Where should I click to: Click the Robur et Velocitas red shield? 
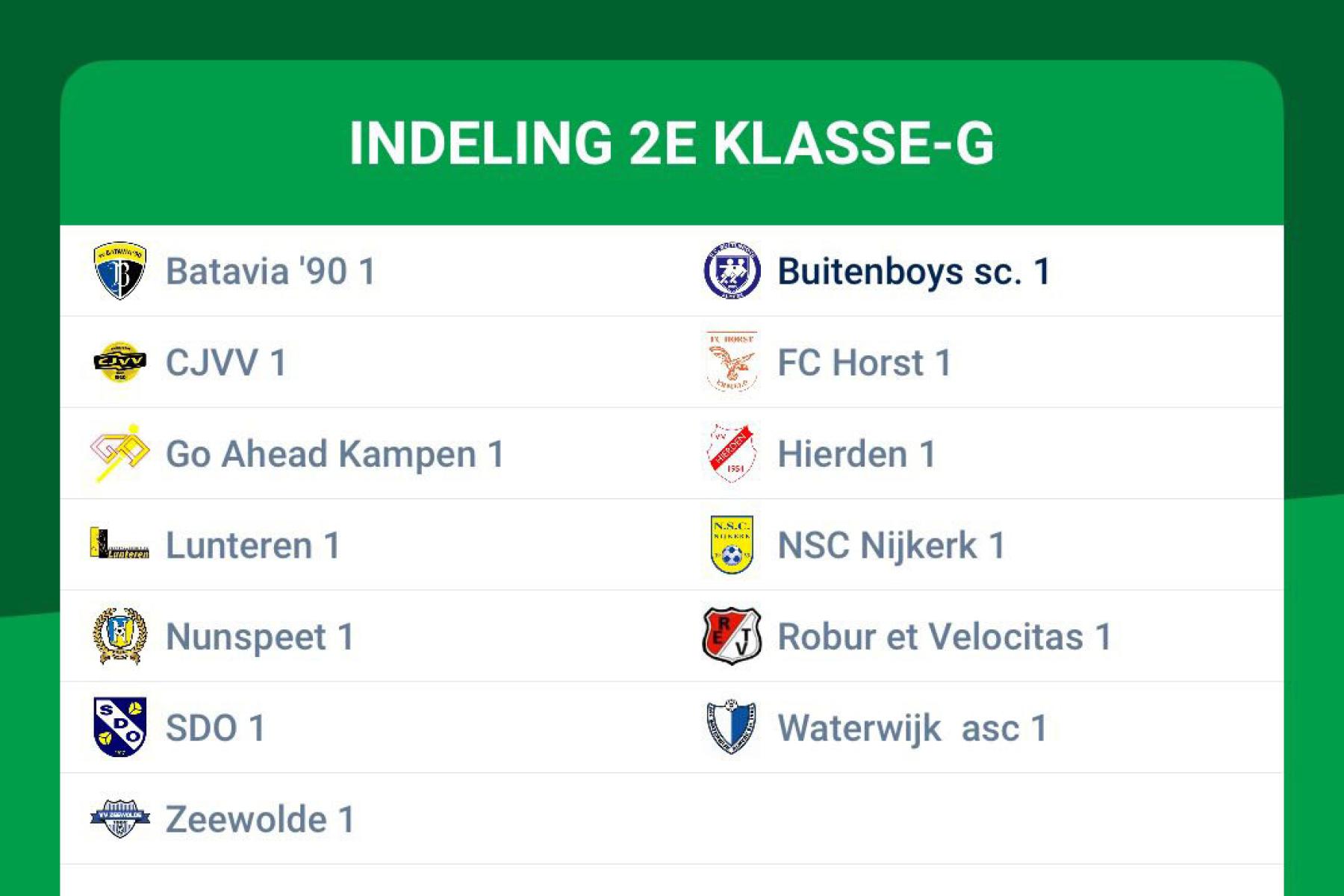[x=732, y=636]
